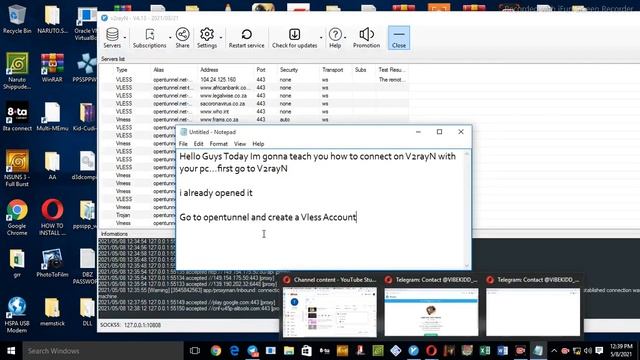Open HOW TO INSTALL Opera desktop icon
640x360 pixels.
52,217
